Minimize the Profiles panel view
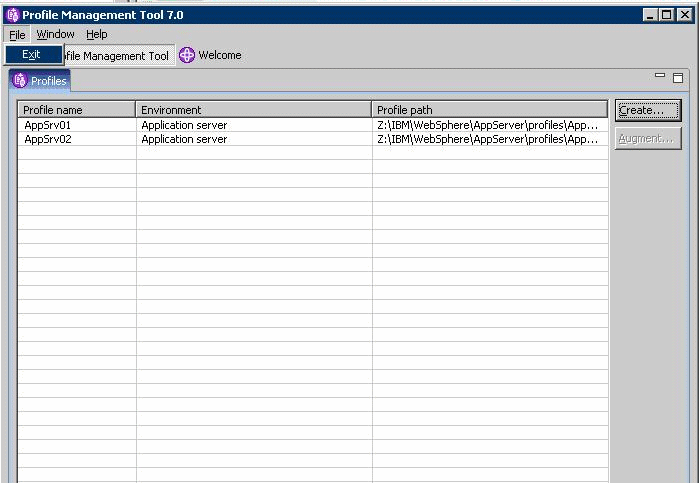 click(x=660, y=76)
